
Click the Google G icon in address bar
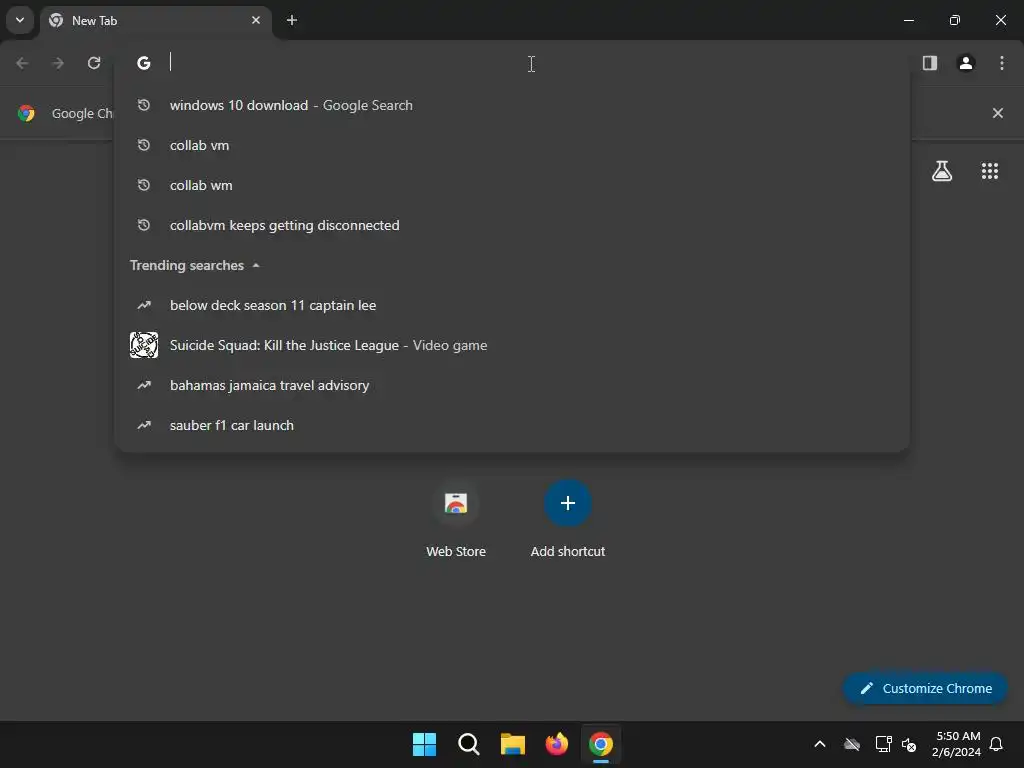coord(144,63)
